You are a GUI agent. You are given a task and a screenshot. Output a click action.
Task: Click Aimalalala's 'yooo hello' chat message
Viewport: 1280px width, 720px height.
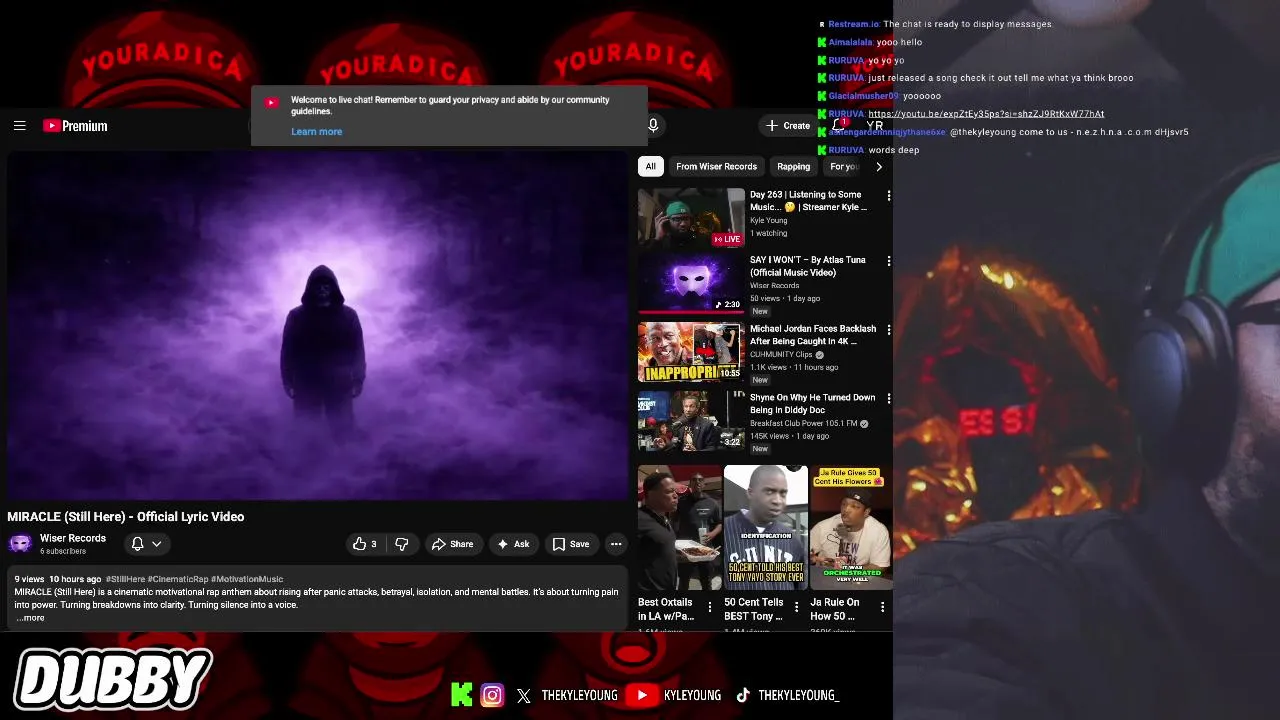899,42
